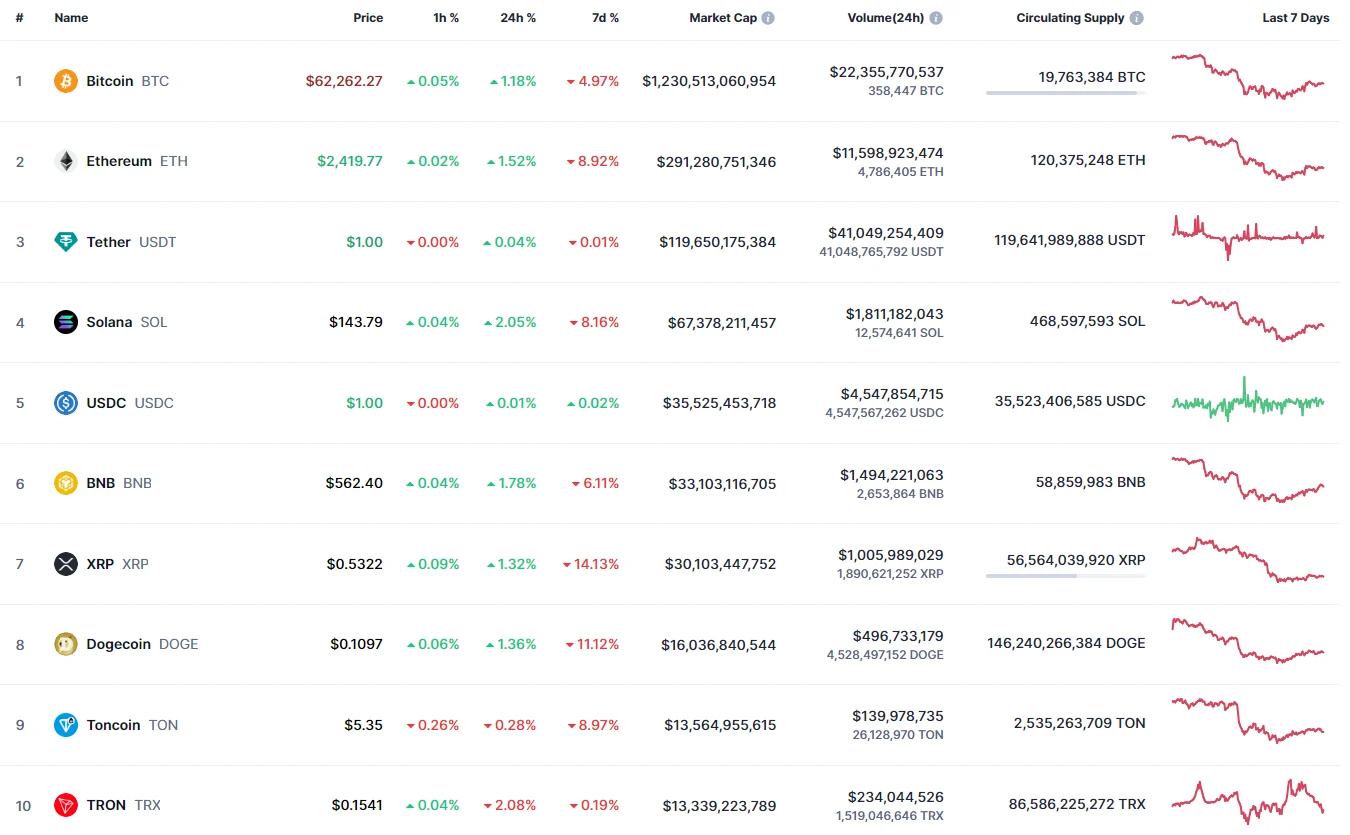Viewport: 1350px width, 835px height.
Task: Click the Bitcoin coin logo icon
Action: coord(65,81)
